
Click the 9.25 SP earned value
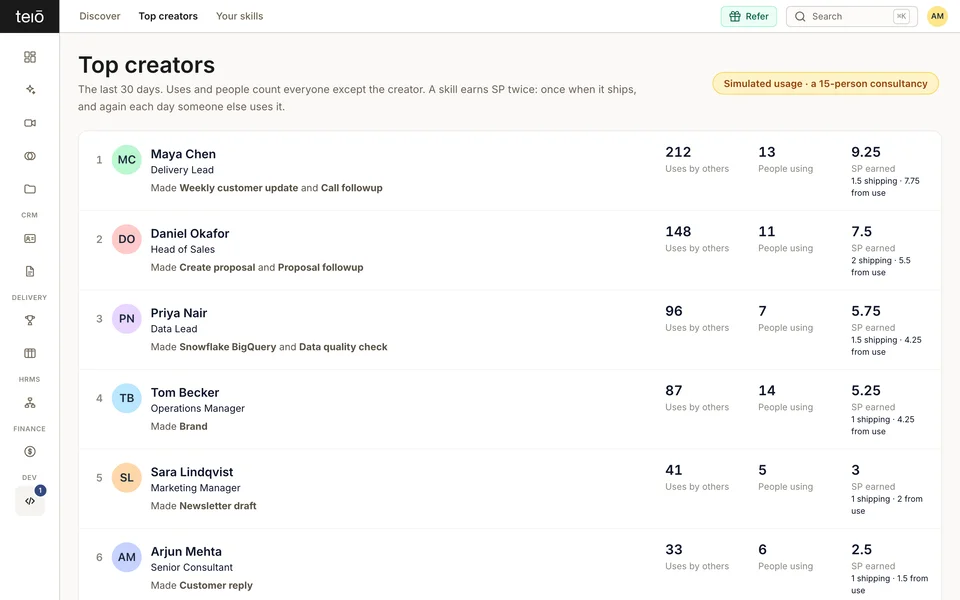(866, 152)
